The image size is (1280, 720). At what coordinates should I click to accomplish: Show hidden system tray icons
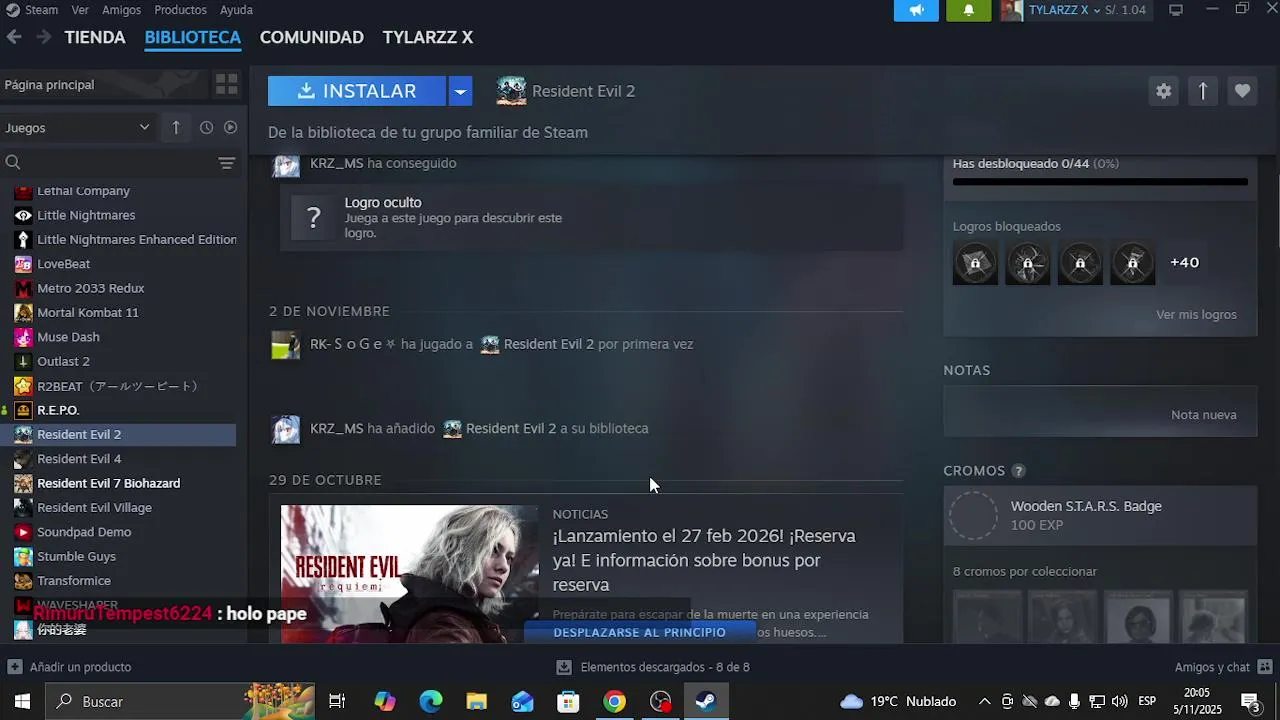(x=984, y=701)
